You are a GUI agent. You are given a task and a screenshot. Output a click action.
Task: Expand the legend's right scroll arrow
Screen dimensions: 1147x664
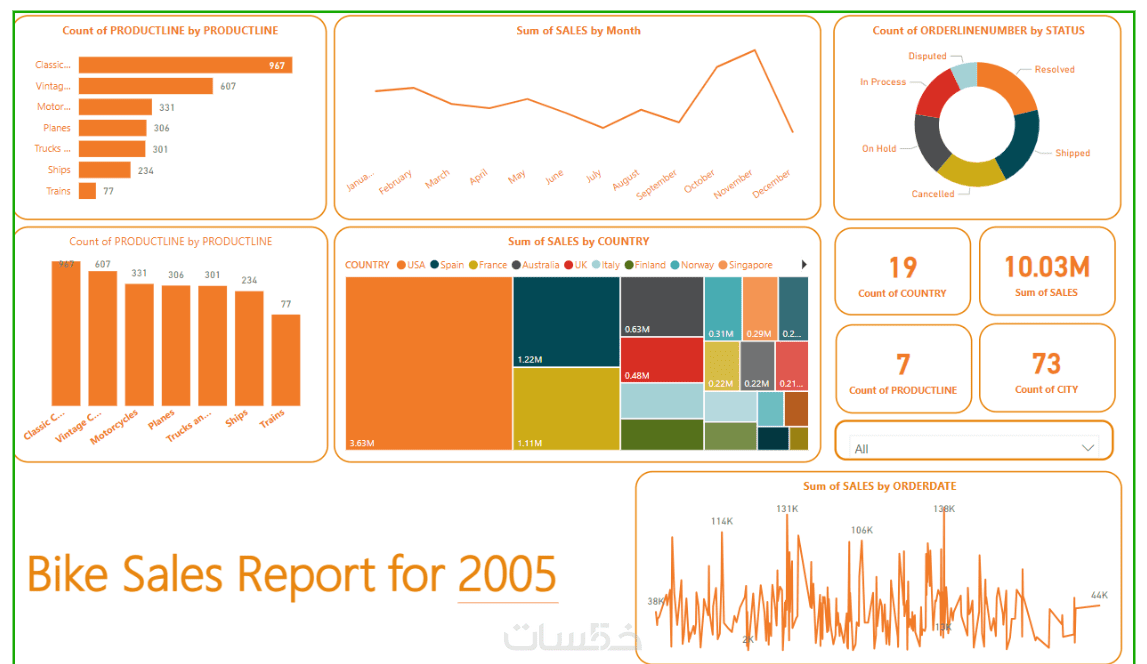(804, 265)
